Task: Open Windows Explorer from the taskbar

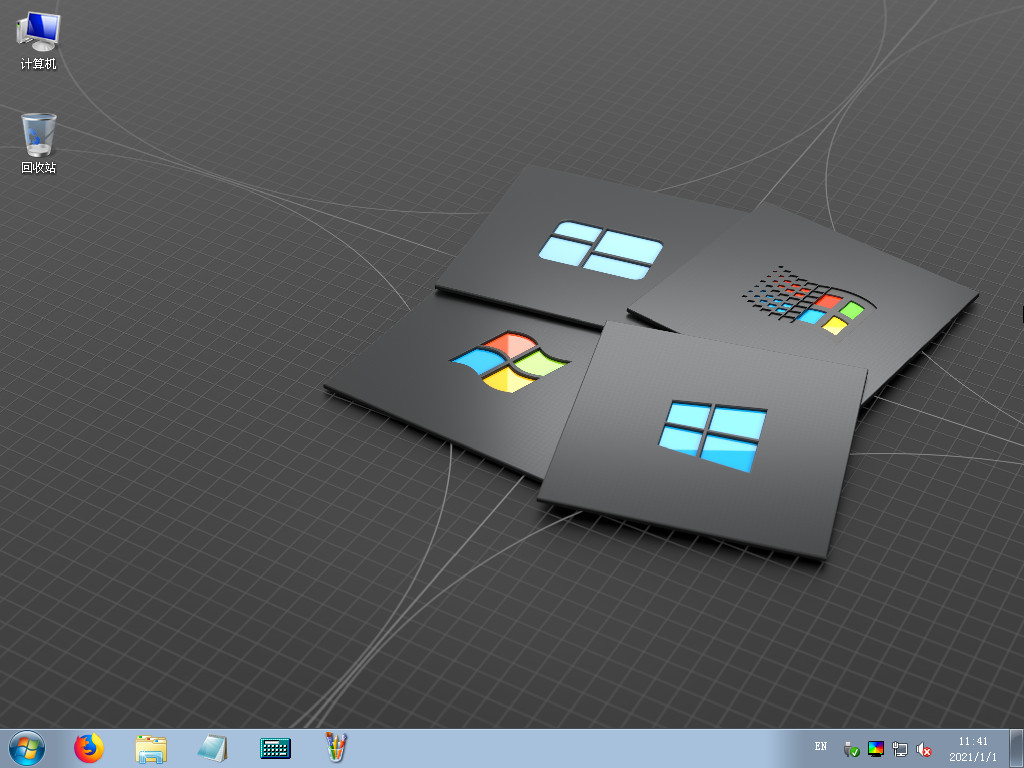Action: click(x=151, y=747)
